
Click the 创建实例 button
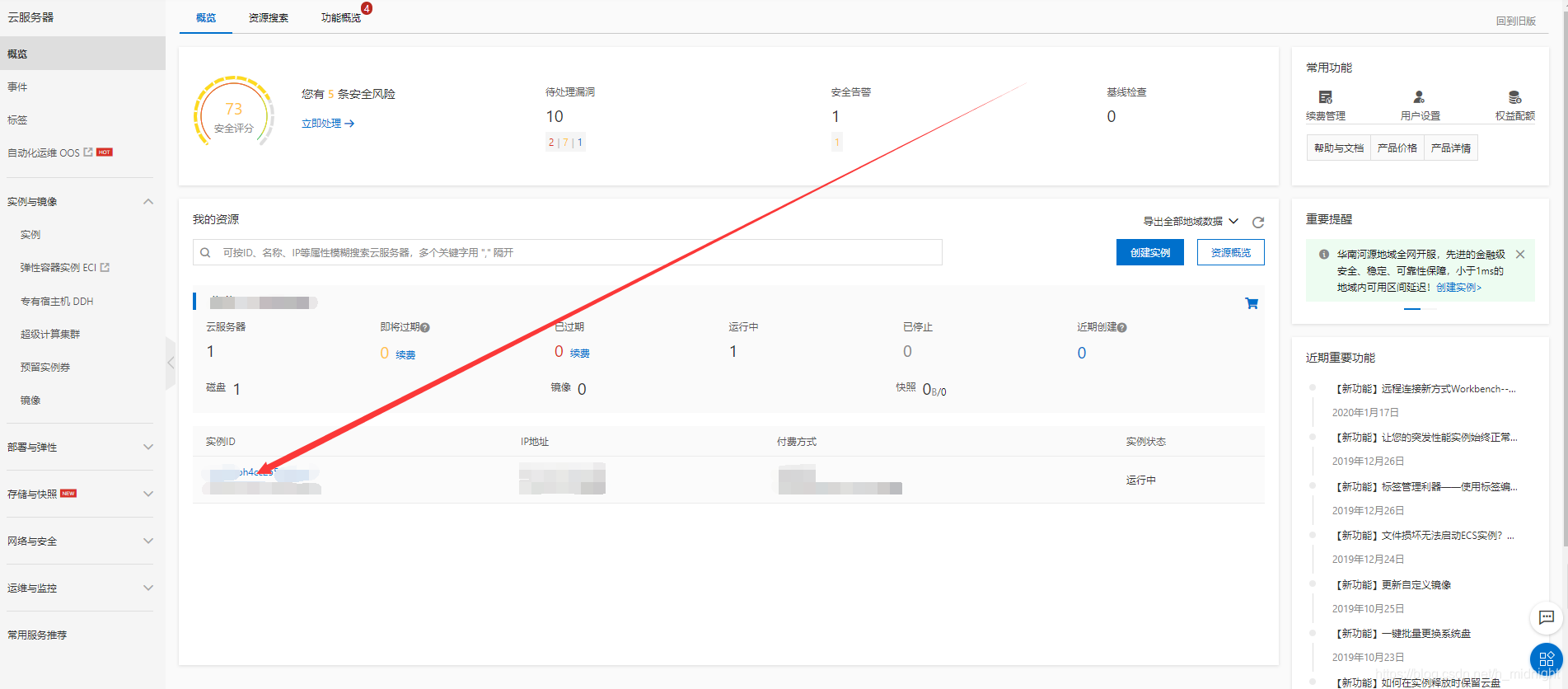click(x=1150, y=252)
